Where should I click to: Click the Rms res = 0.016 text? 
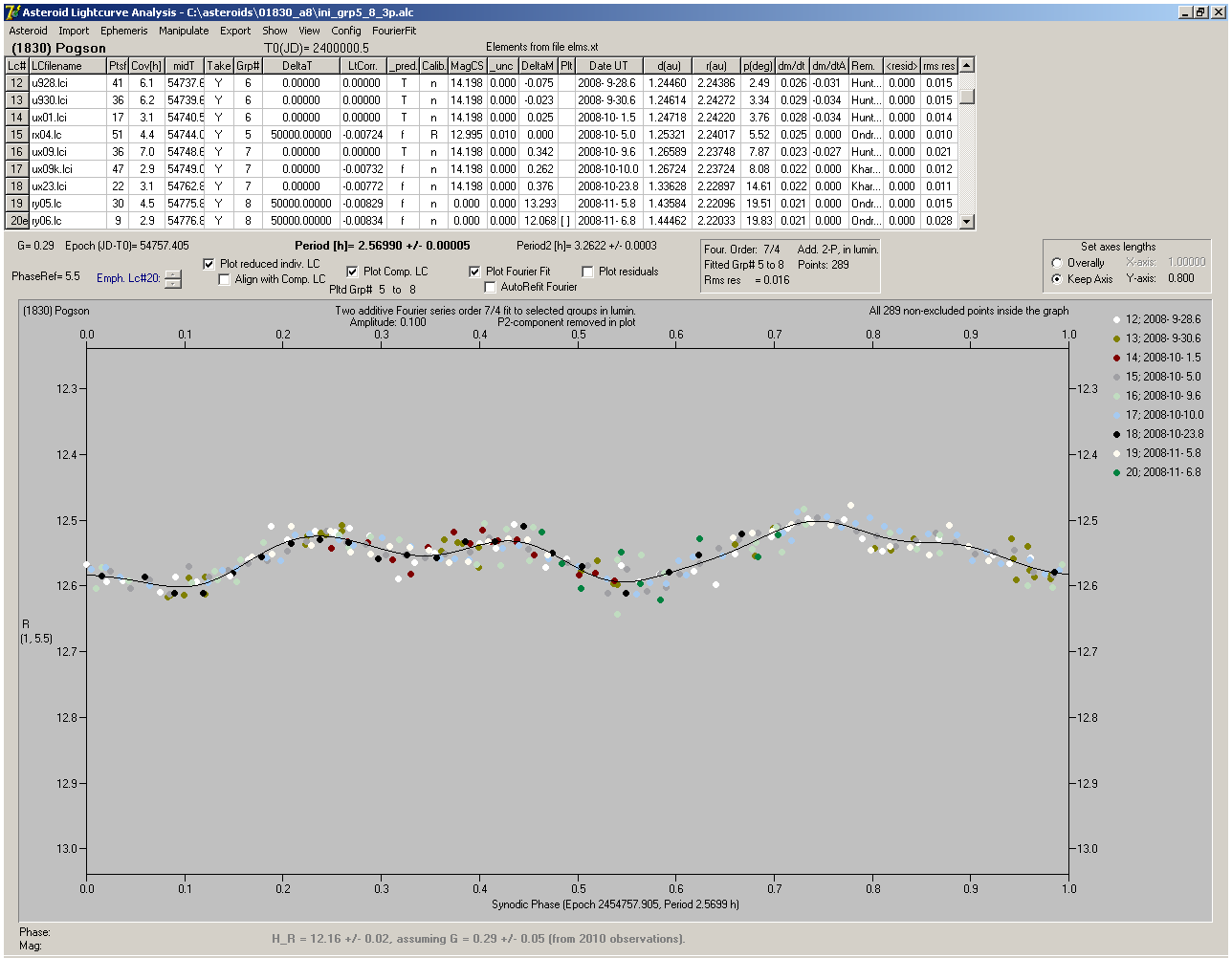tap(747, 280)
